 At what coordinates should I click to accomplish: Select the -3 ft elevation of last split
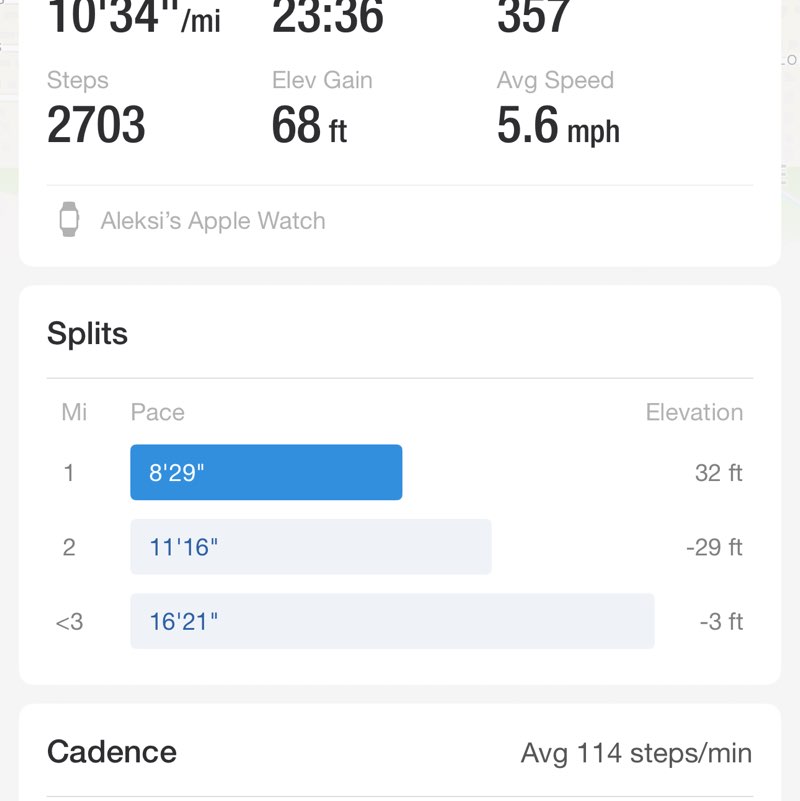721,621
